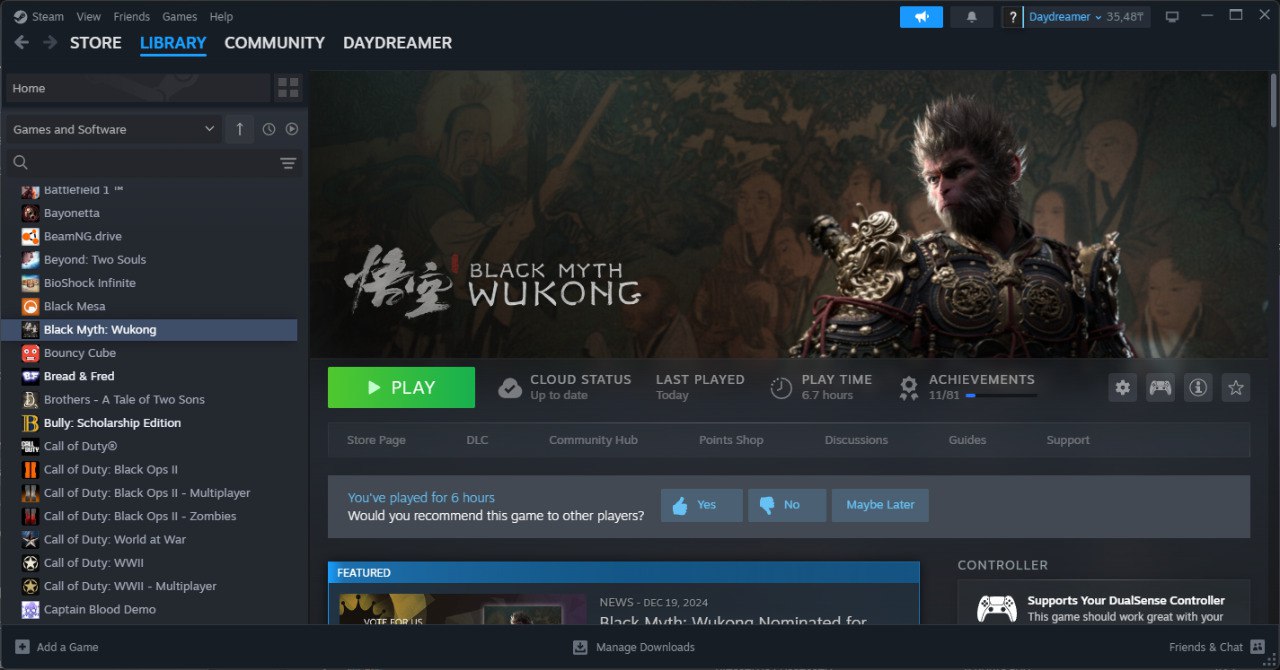
Task: Choose No for recommendation
Action: (787, 505)
